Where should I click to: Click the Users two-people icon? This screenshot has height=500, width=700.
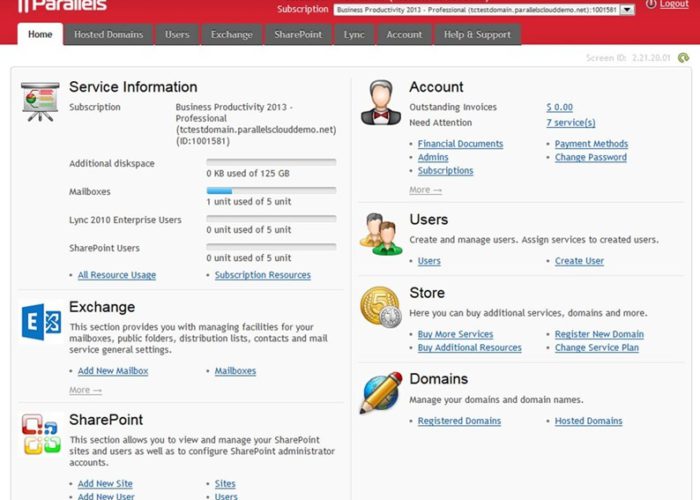click(x=381, y=234)
